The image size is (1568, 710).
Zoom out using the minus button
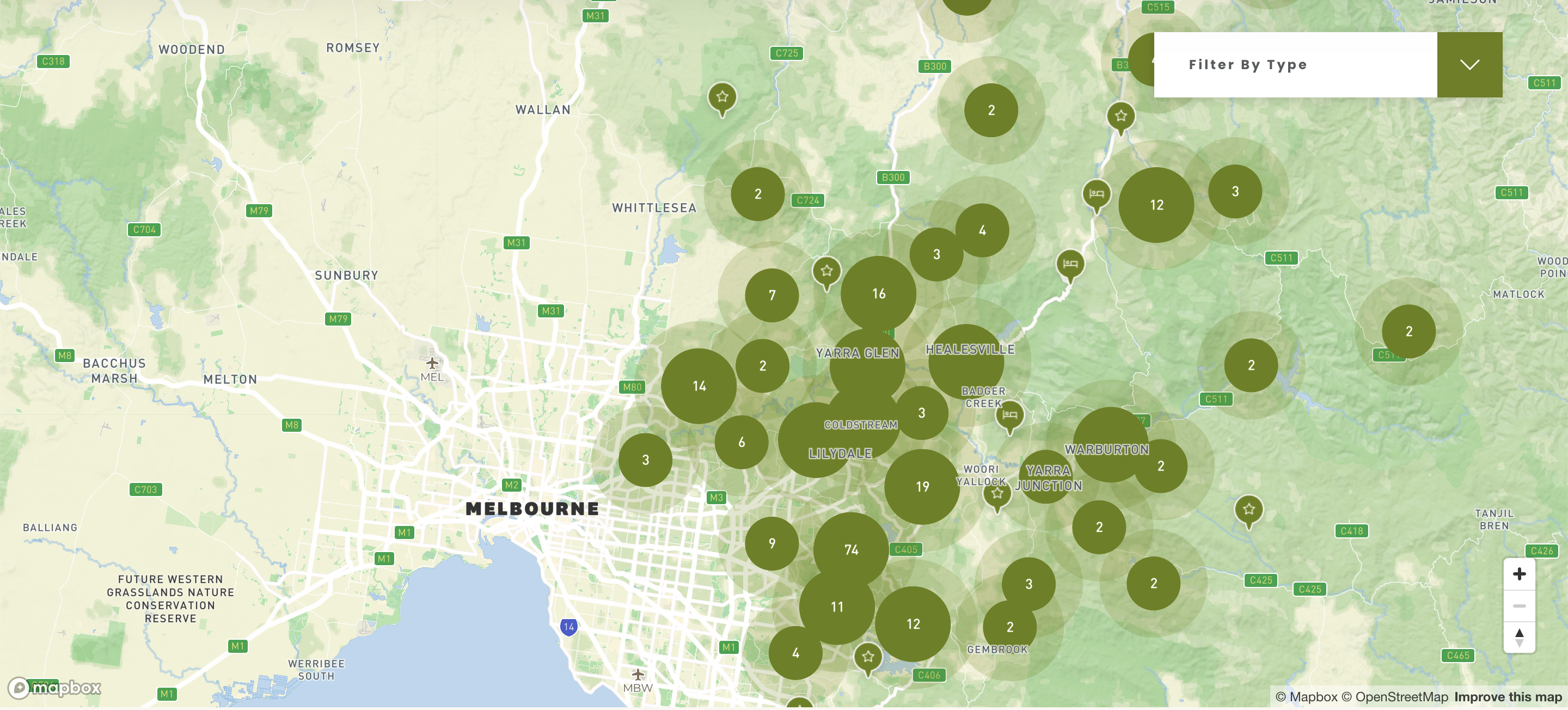(1520, 606)
